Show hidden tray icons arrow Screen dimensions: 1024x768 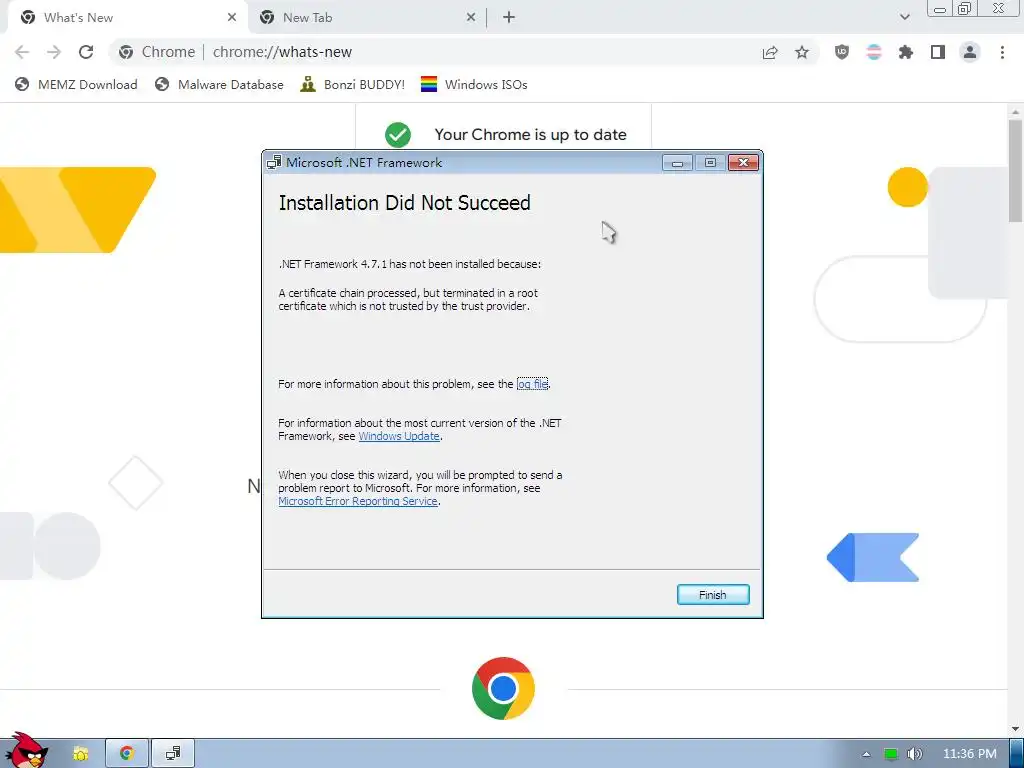point(866,754)
